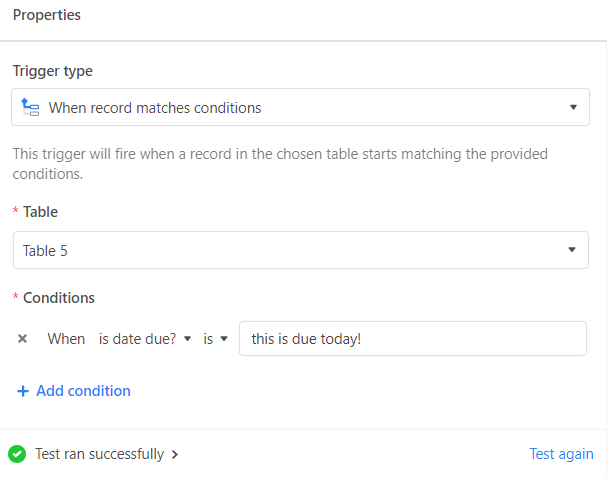Select 'When record matches conditions' trigger field
This screenshot has width=607, height=477.
coord(300,107)
